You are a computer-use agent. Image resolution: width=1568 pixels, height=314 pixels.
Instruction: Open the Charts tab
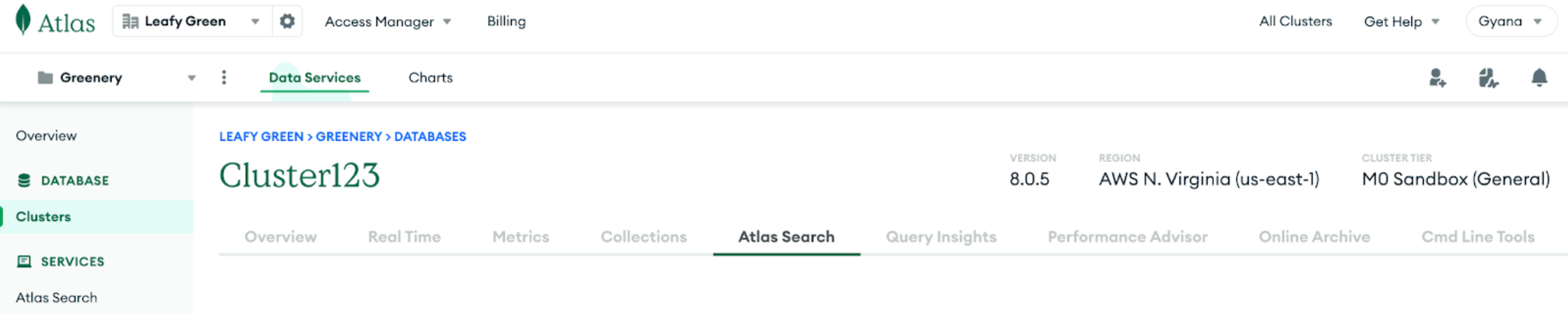coord(430,78)
